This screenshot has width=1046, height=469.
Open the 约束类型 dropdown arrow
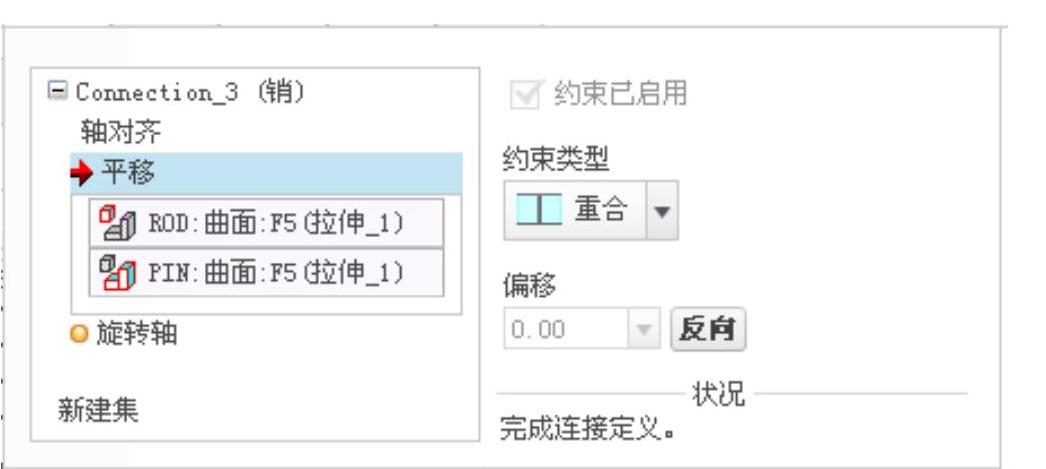(662, 211)
